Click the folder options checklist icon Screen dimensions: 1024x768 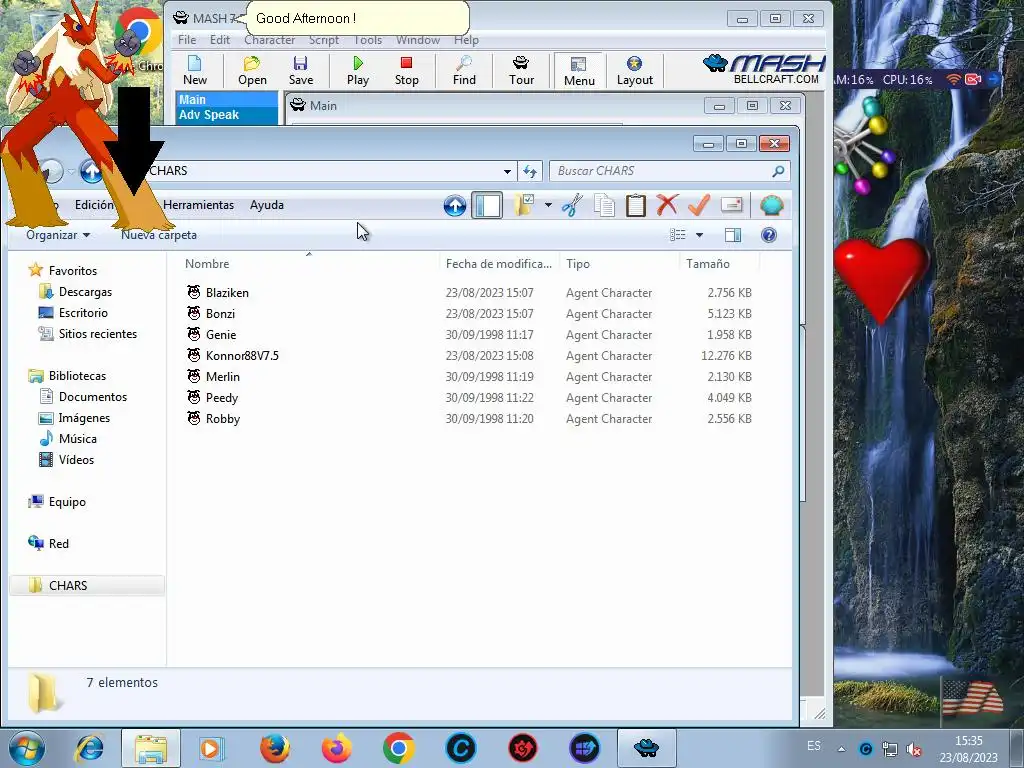click(524, 205)
